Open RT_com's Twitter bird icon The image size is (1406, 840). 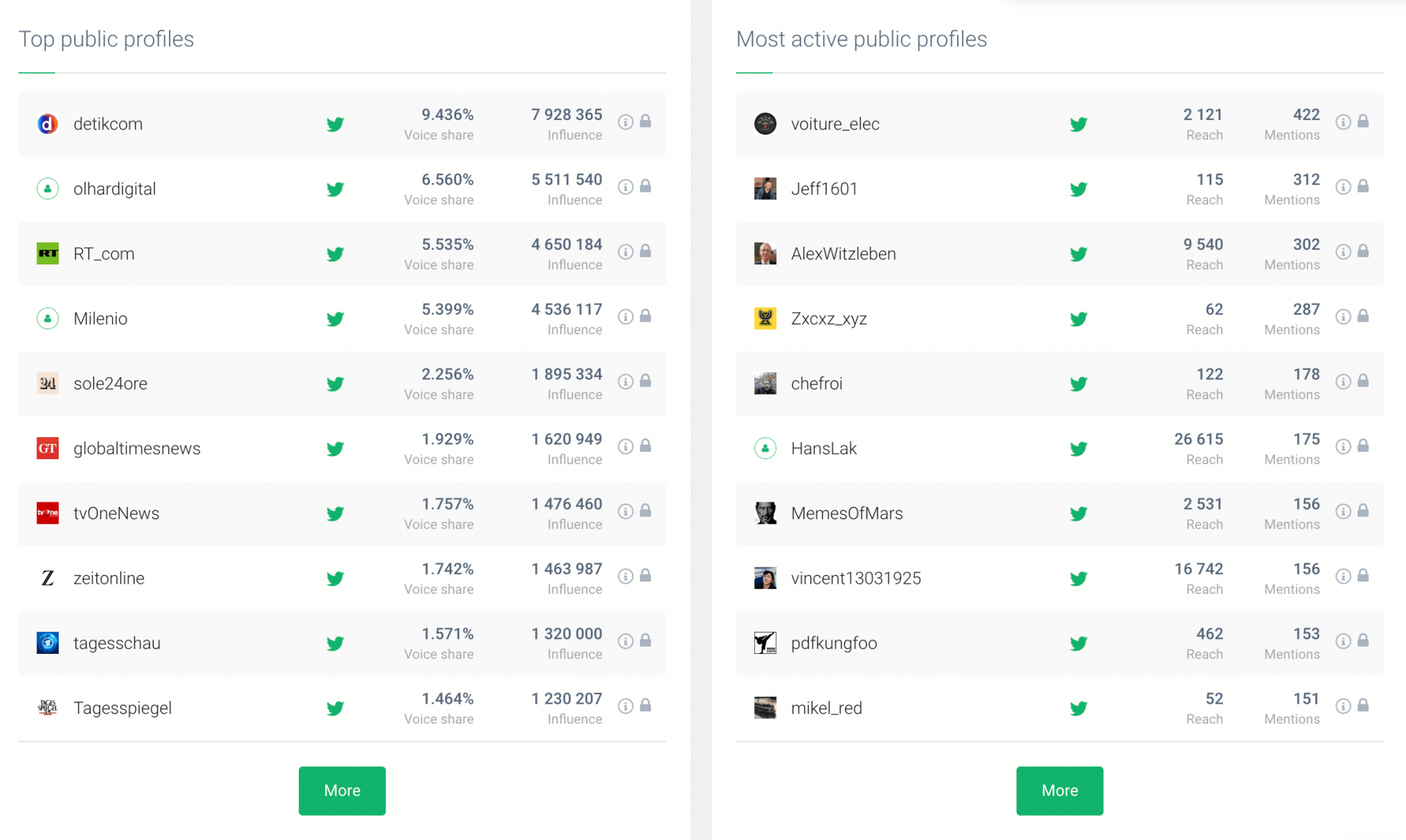(x=335, y=254)
